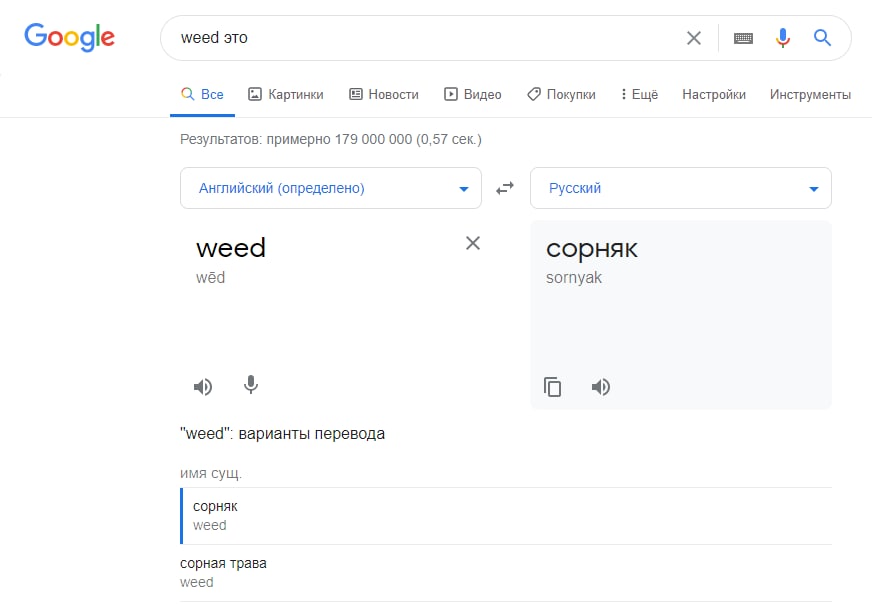Viewport: 872px width, 604px height.
Task: Open the Видео tab
Action: tap(473, 95)
